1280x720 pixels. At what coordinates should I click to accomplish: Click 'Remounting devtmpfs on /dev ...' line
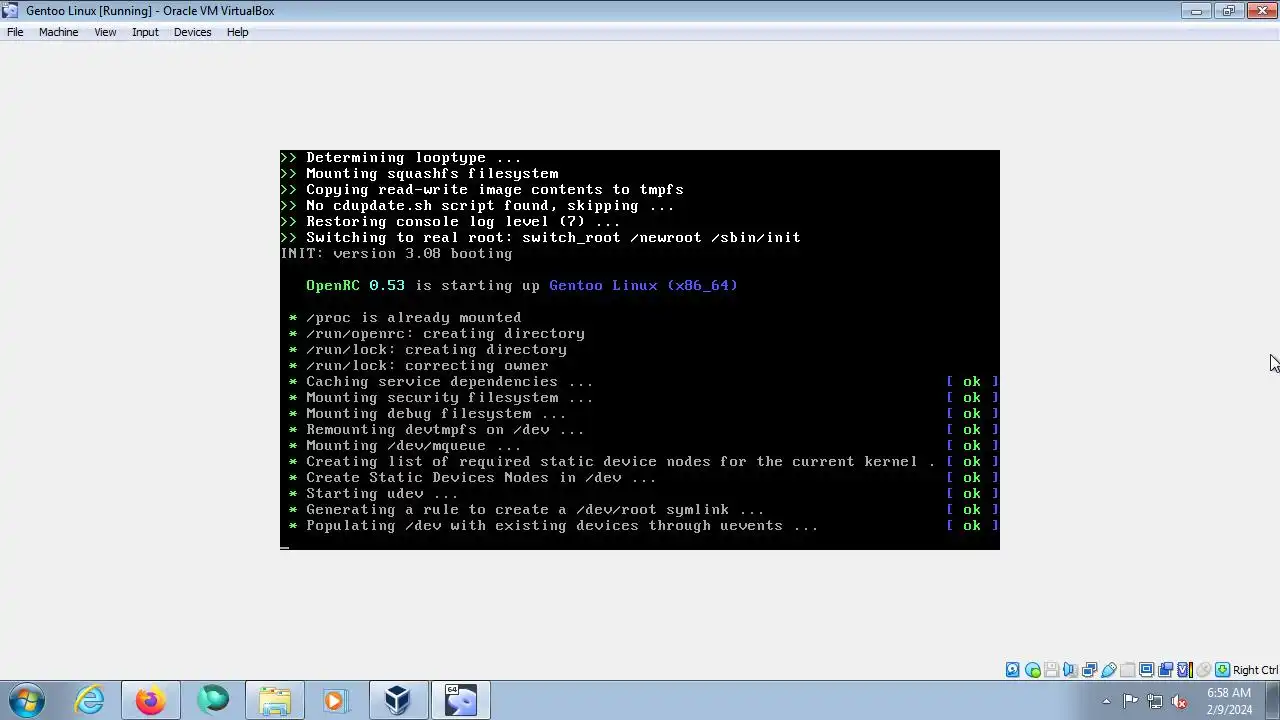click(x=445, y=430)
